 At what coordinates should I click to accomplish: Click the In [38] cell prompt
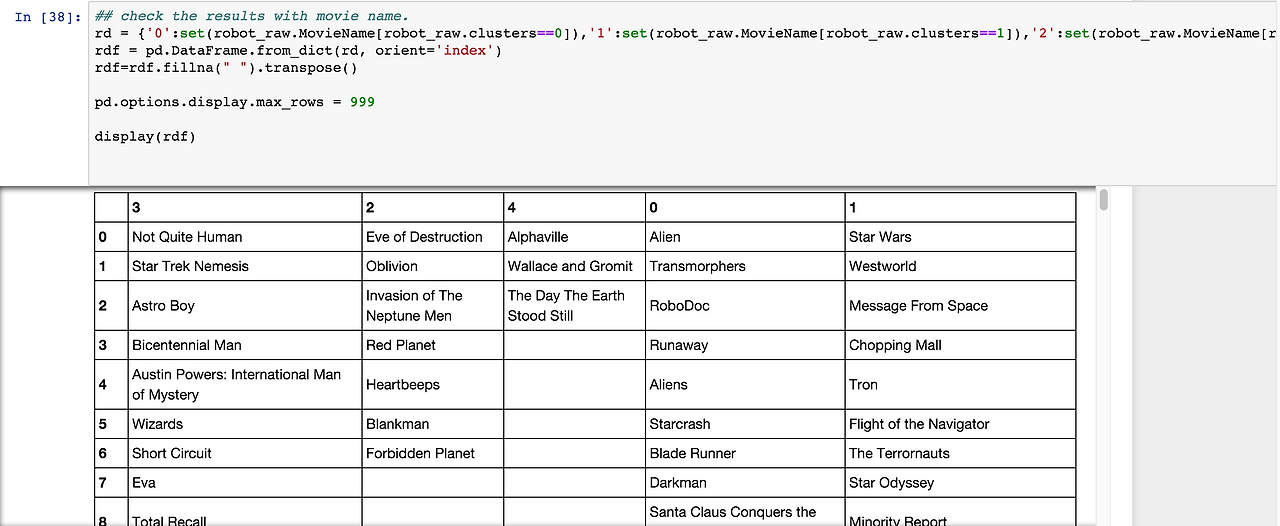[x=46, y=17]
